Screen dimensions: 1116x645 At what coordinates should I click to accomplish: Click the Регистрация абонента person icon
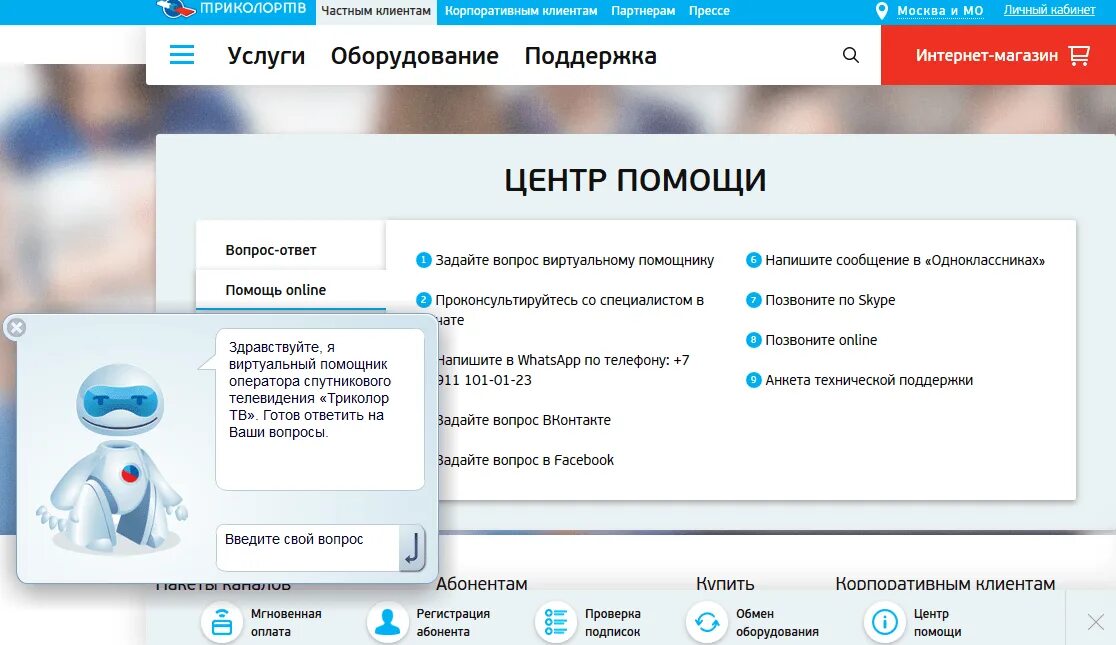387,622
